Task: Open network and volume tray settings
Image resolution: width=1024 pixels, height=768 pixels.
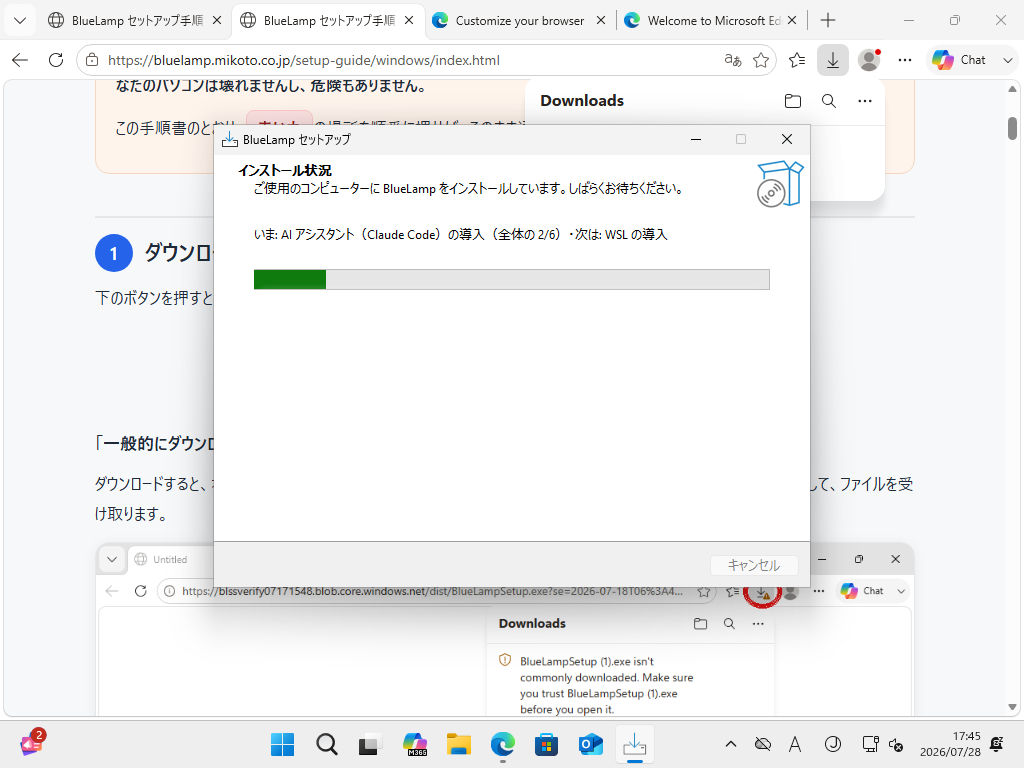Action: tap(882, 744)
